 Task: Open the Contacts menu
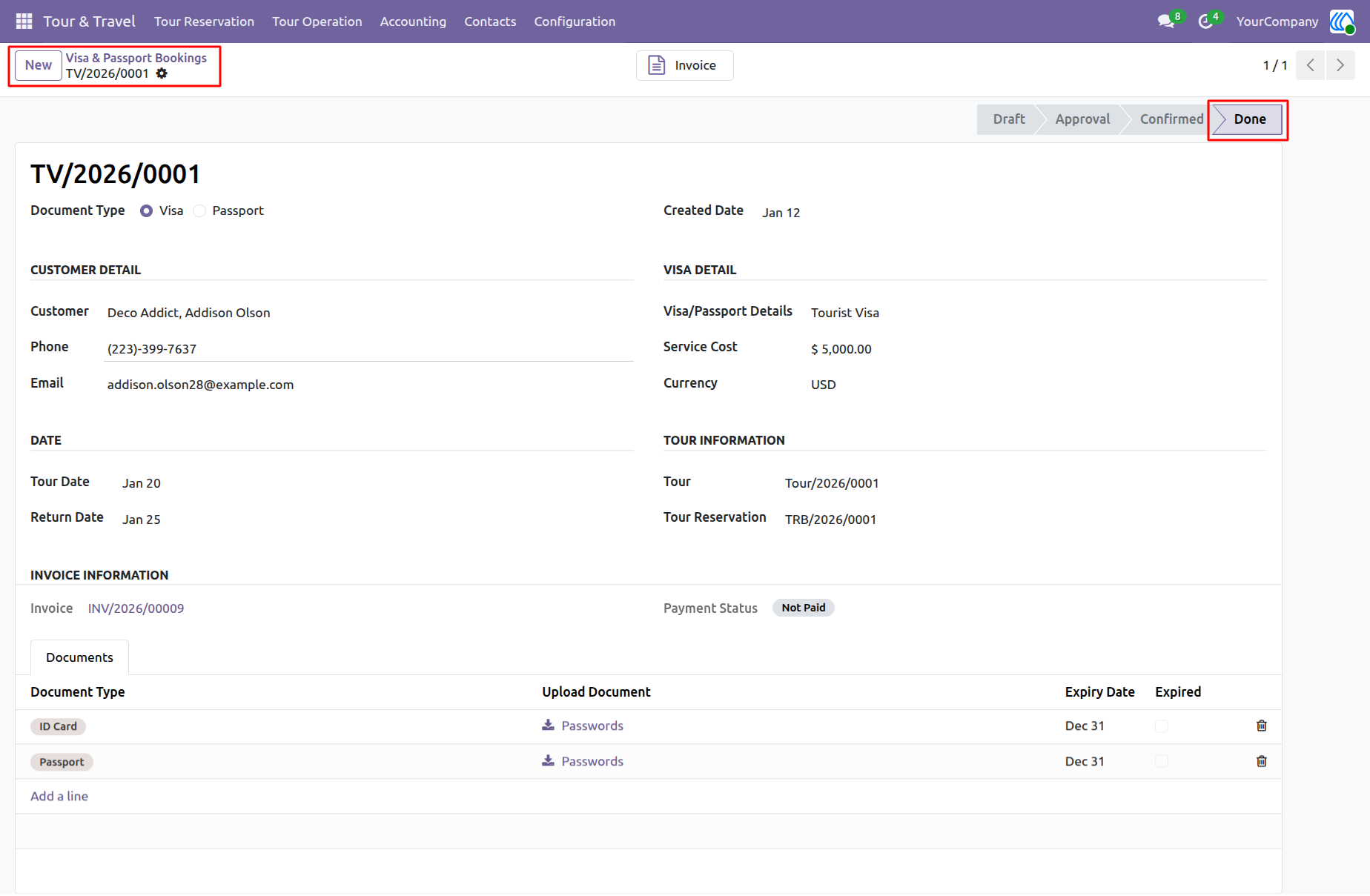[490, 21]
